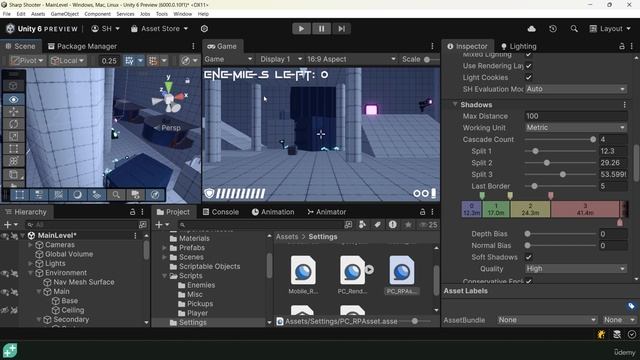Click the search magnifier in Scene bottom overlay
Screen dimensions: 640x360
[116, 195]
